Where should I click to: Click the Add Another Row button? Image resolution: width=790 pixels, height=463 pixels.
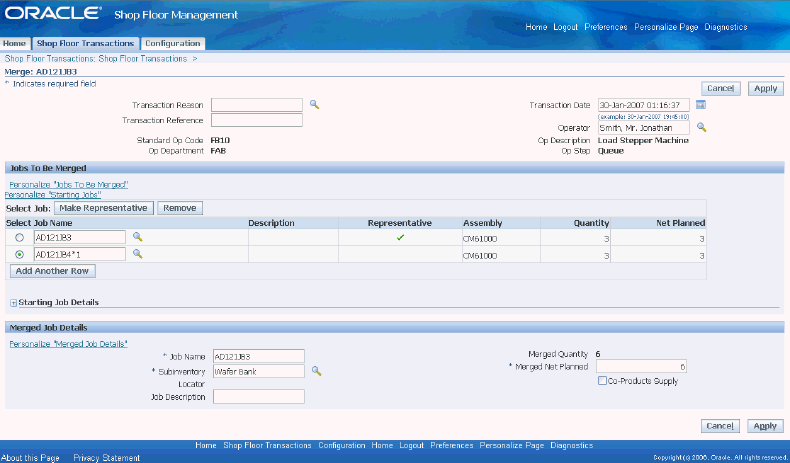(52, 271)
